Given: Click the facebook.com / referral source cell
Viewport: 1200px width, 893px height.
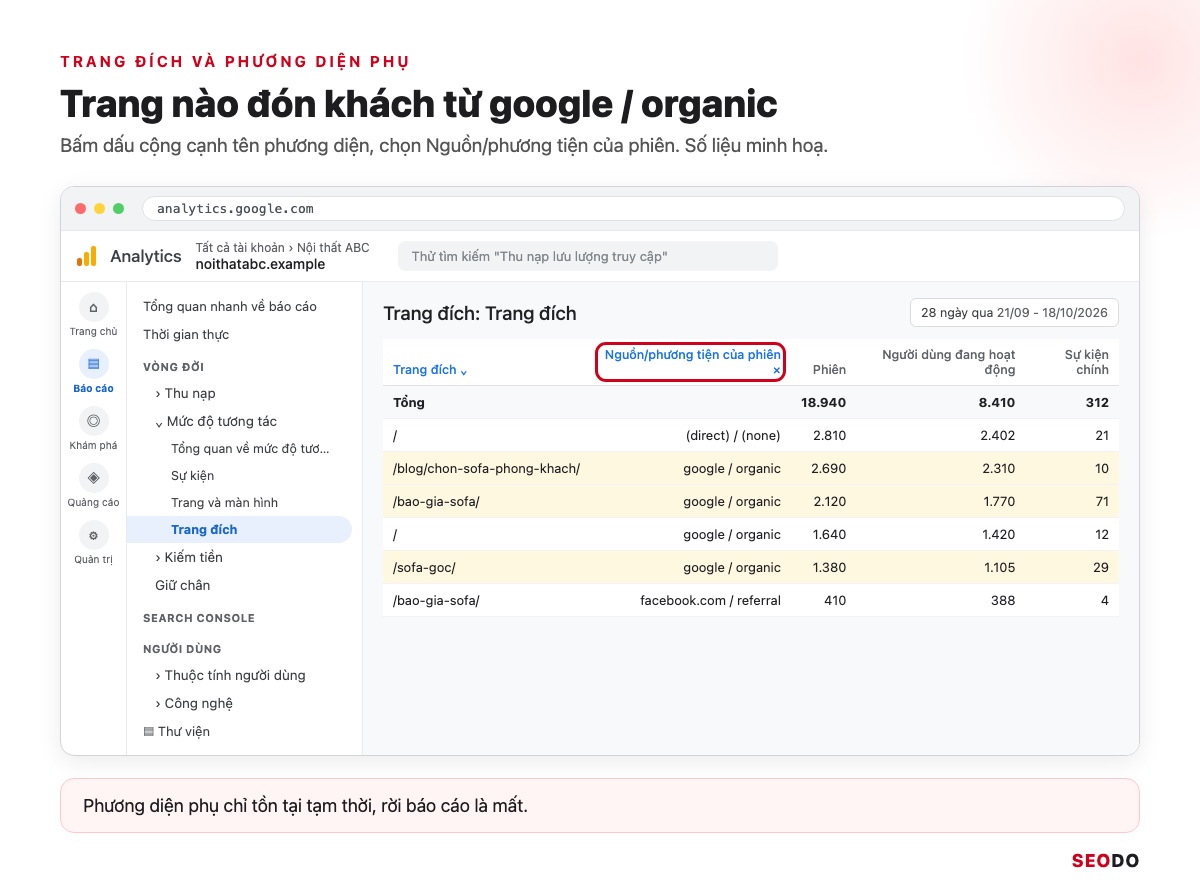Looking at the screenshot, I should [711, 600].
